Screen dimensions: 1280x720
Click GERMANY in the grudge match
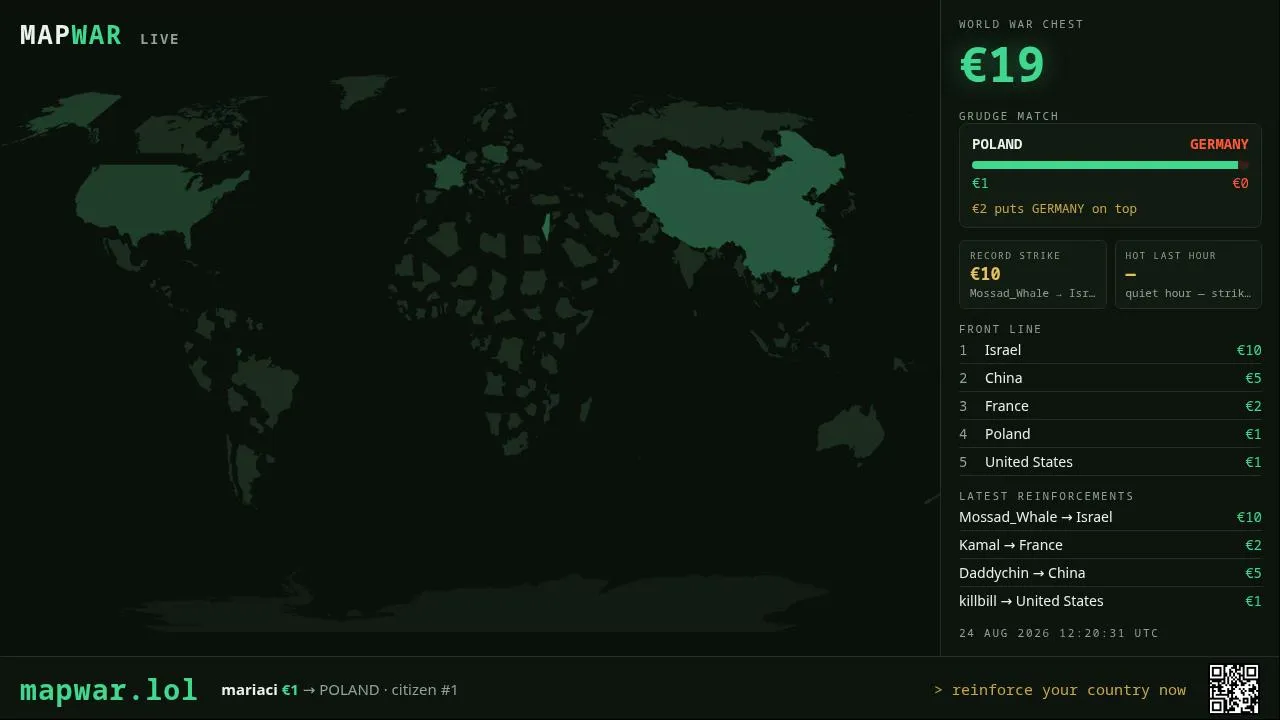[1219, 144]
